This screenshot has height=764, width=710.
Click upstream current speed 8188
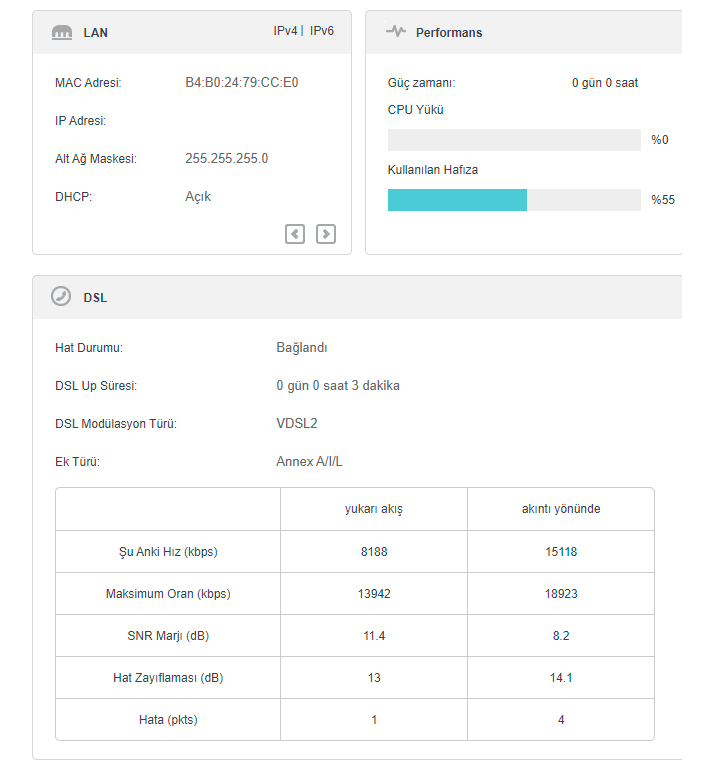click(x=374, y=552)
